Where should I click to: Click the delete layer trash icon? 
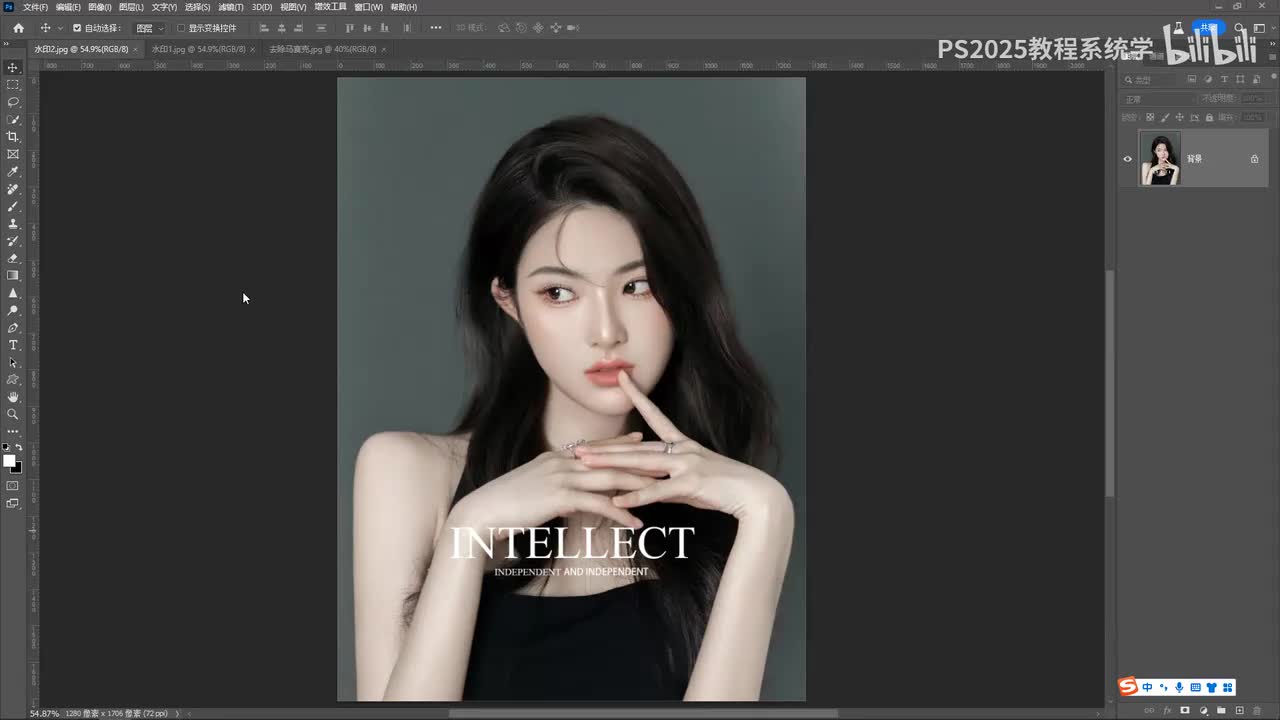pyautogui.click(x=1257, y=711)
